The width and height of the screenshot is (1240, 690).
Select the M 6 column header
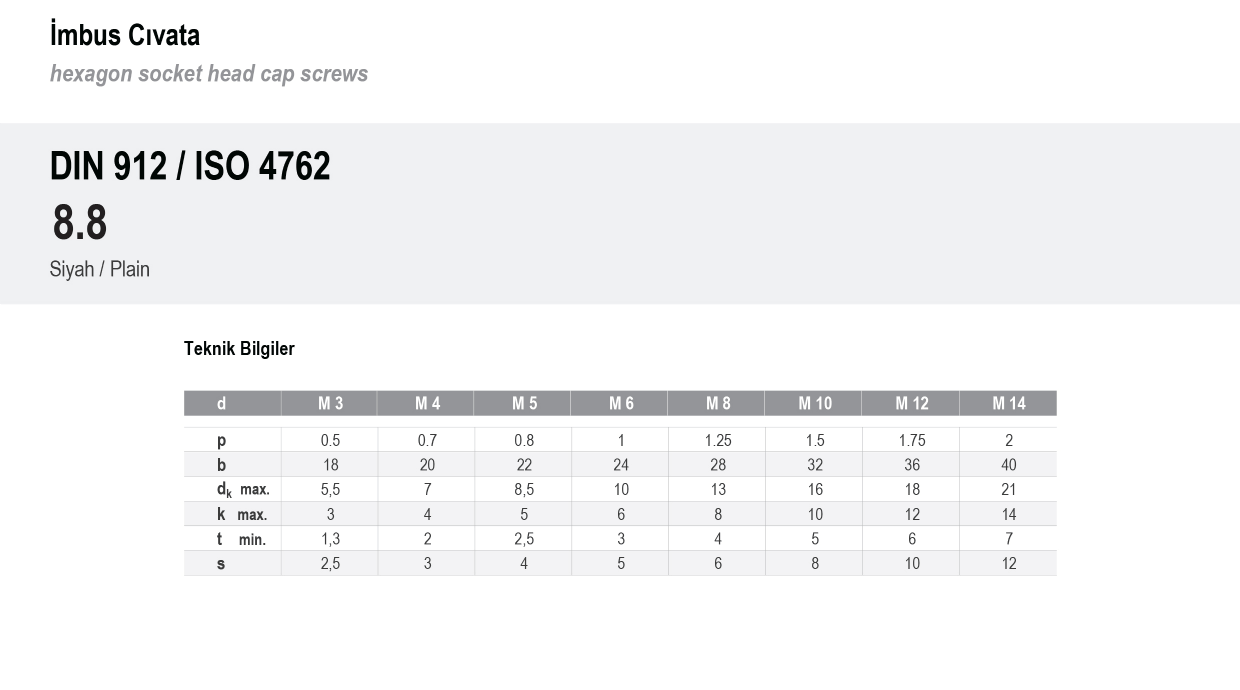pyautogui.click(x=621, y=403)
